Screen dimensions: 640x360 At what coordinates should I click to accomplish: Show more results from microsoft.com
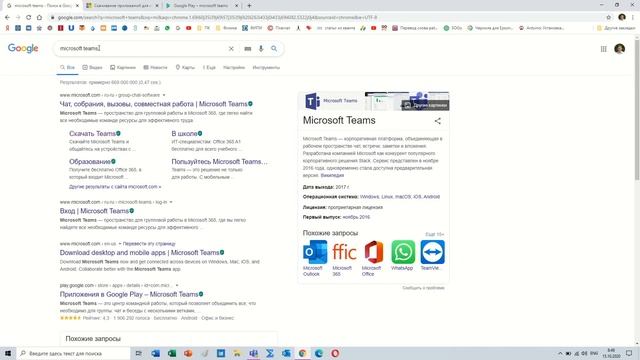coord(115,187)
